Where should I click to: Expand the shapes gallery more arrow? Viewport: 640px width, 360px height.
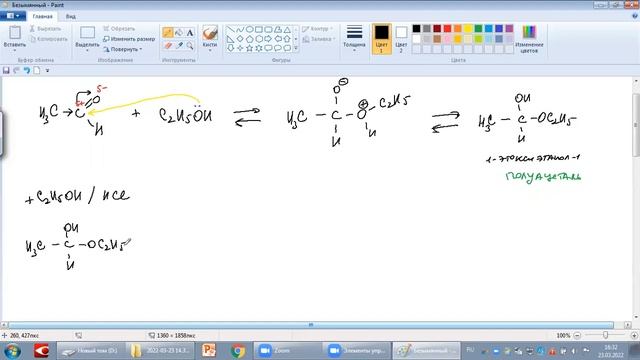click(x=296, y=49)
